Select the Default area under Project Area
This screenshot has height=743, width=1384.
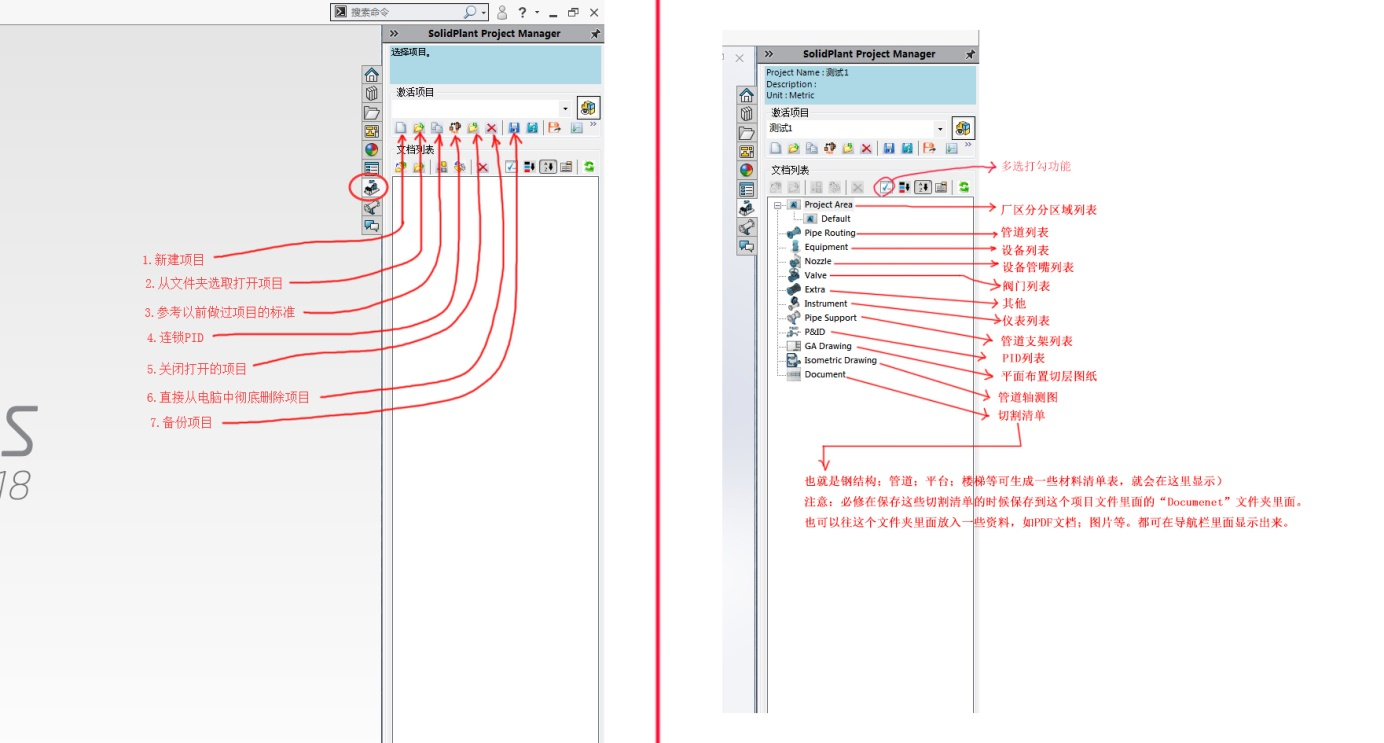(835, 219)
